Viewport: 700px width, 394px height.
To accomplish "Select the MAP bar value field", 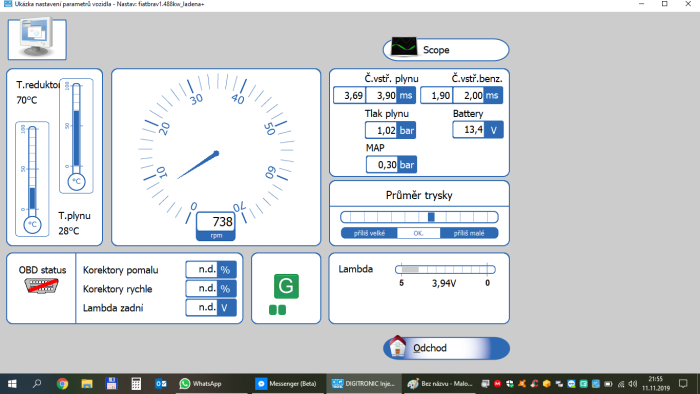I will [391, 165].
